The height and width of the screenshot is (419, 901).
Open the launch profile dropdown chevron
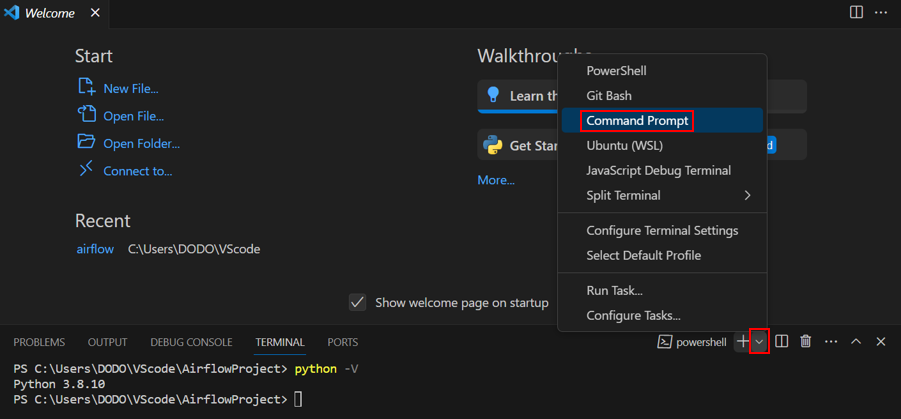(760, 342)
